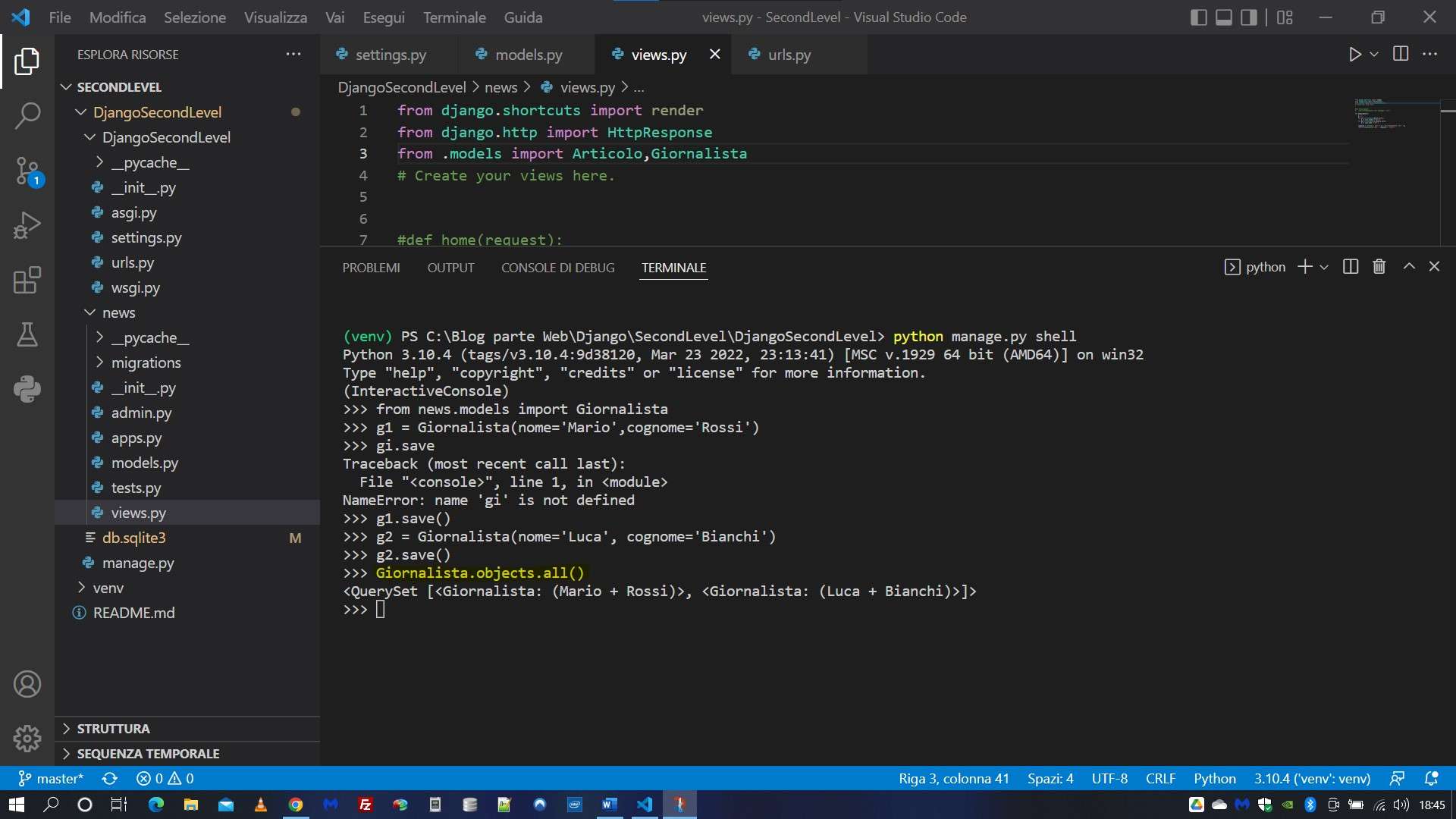Open editor more actions ellipsis
The image size is (1456, 819).
pyautogui.click(x=1429, y=54)
